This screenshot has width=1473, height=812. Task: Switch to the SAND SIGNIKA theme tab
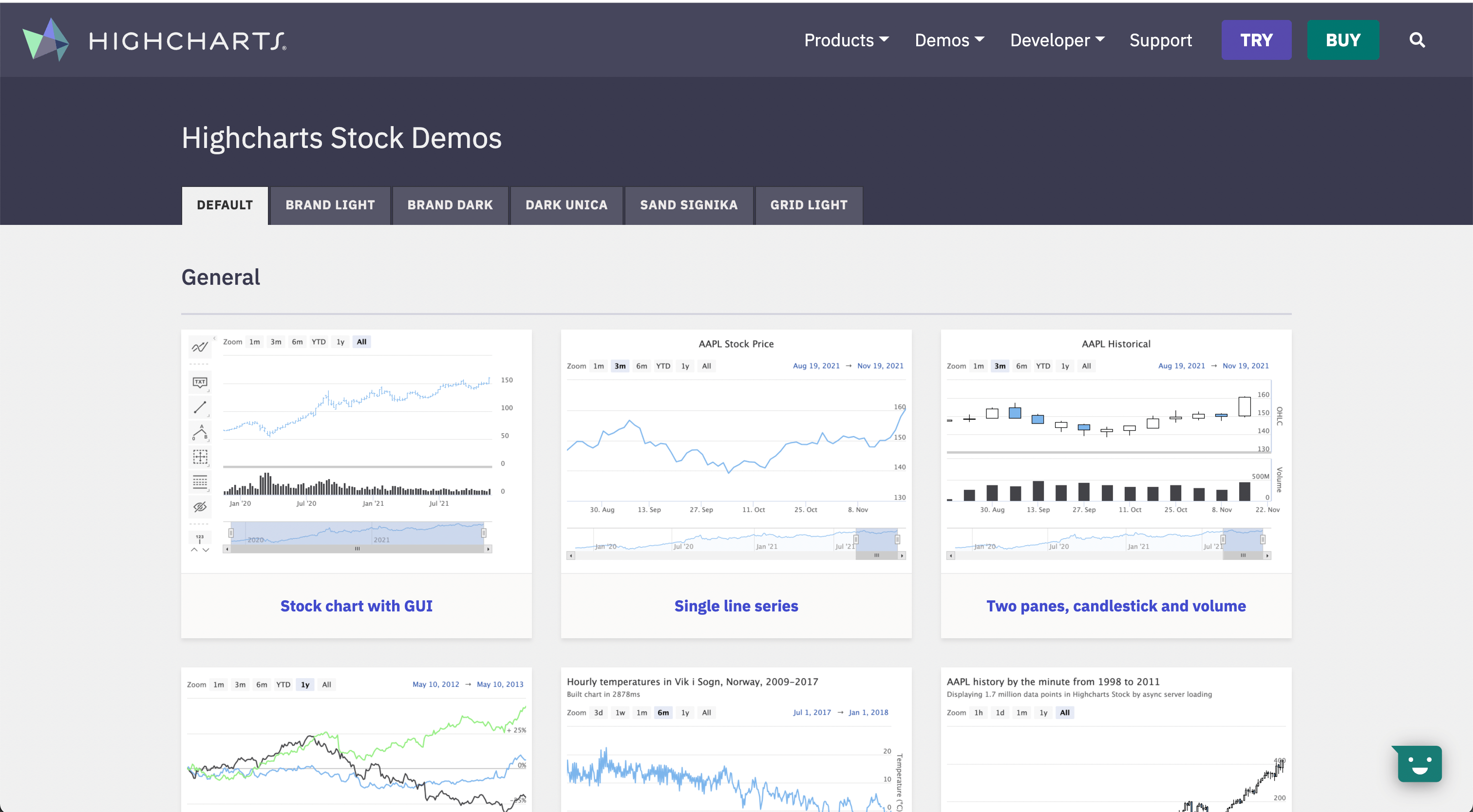(688, 205)
